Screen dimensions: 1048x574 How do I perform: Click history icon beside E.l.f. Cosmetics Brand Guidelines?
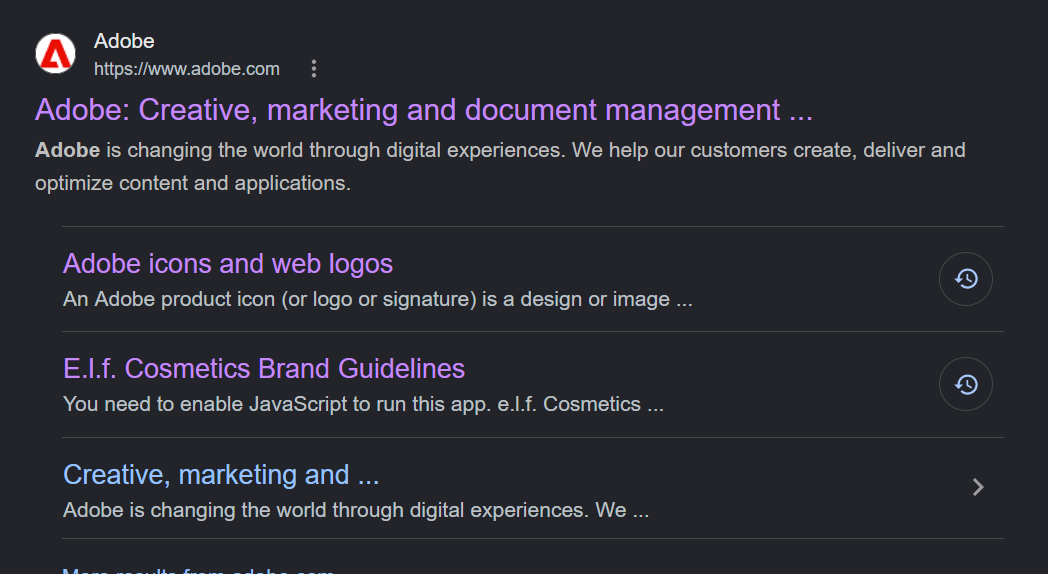[966, 384]
